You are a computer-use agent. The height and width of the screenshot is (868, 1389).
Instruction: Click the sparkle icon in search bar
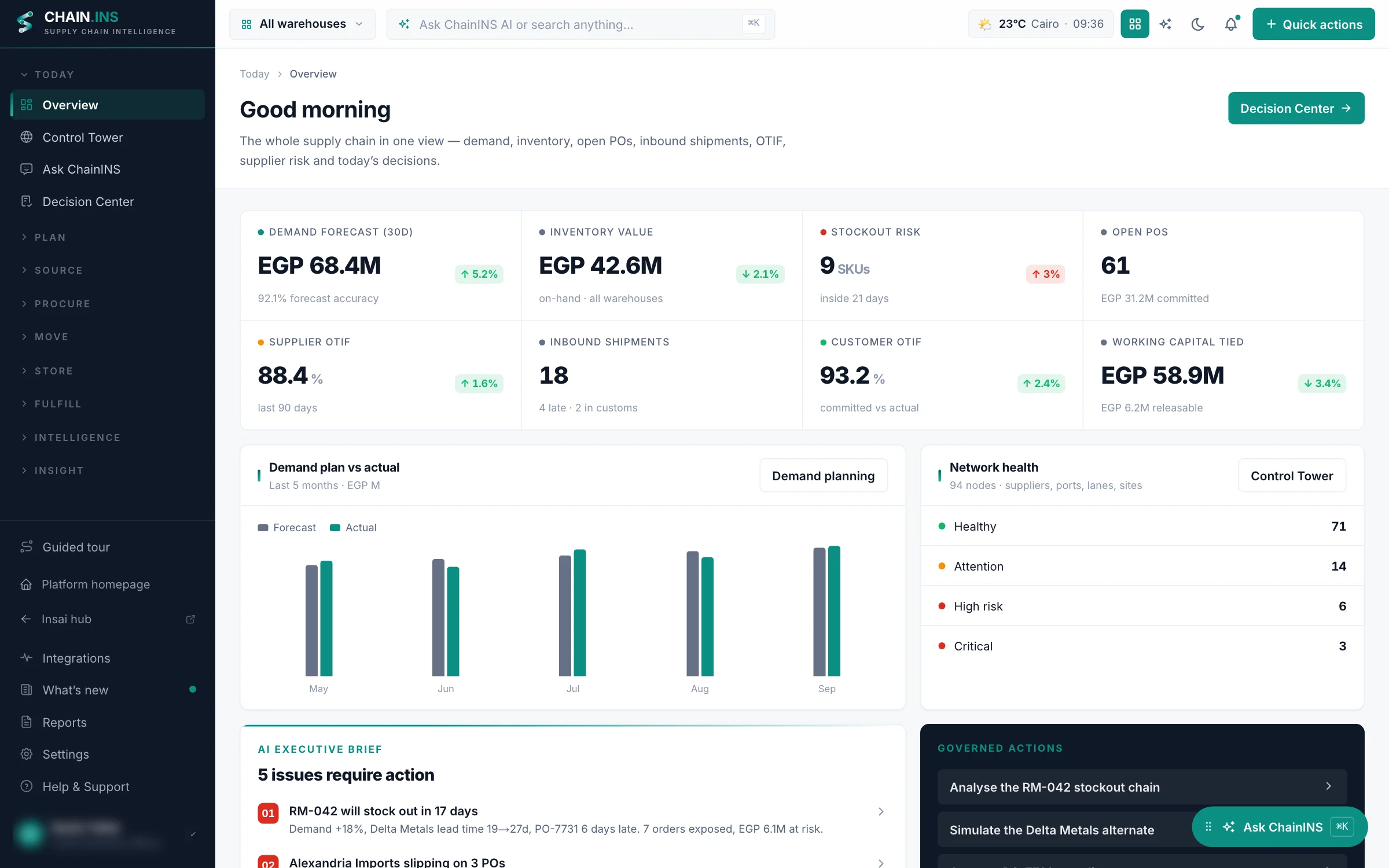point(405,24)
